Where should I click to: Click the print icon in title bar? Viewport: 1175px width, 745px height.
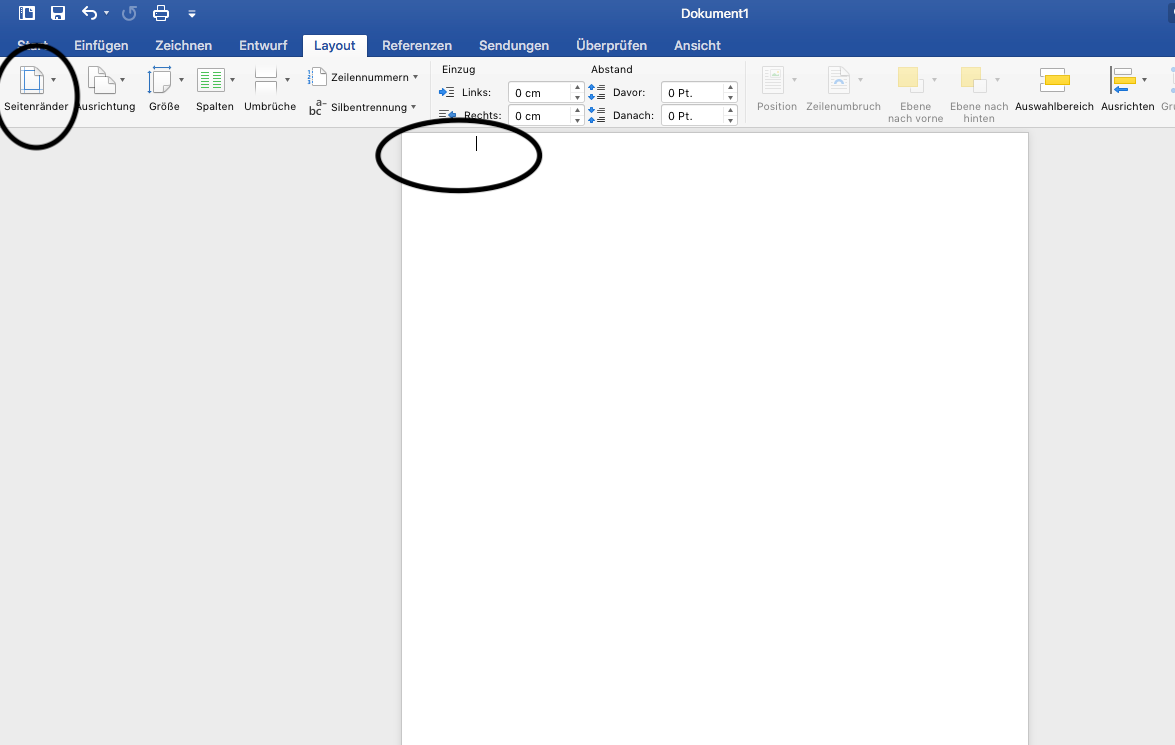pyautogui.click(x=160, y=13)
